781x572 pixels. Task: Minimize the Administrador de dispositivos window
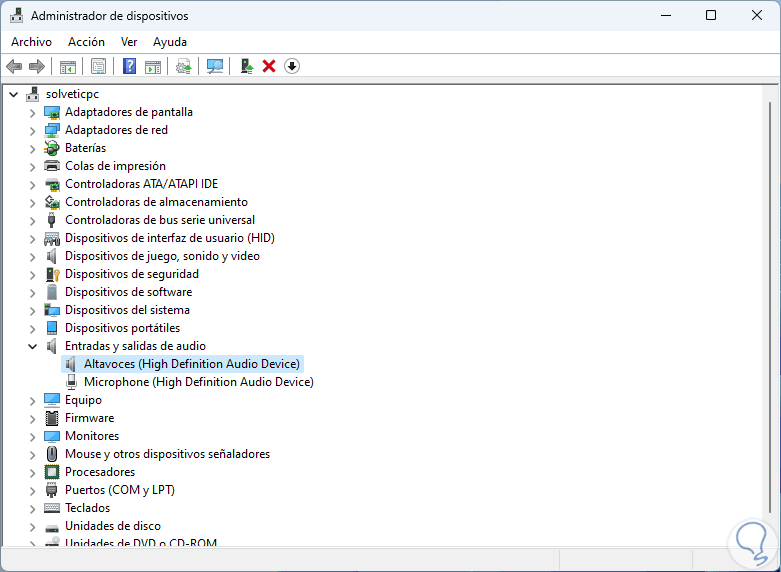(666, 15)
